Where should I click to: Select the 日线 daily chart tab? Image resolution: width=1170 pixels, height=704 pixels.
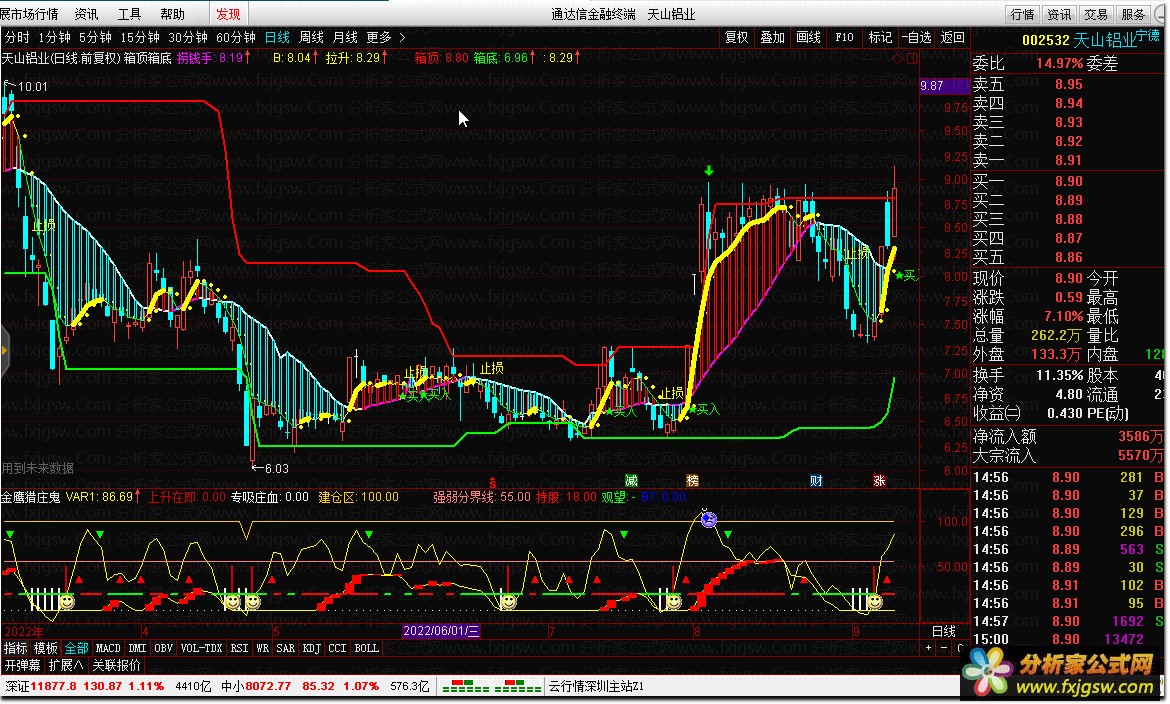point(278,37)
